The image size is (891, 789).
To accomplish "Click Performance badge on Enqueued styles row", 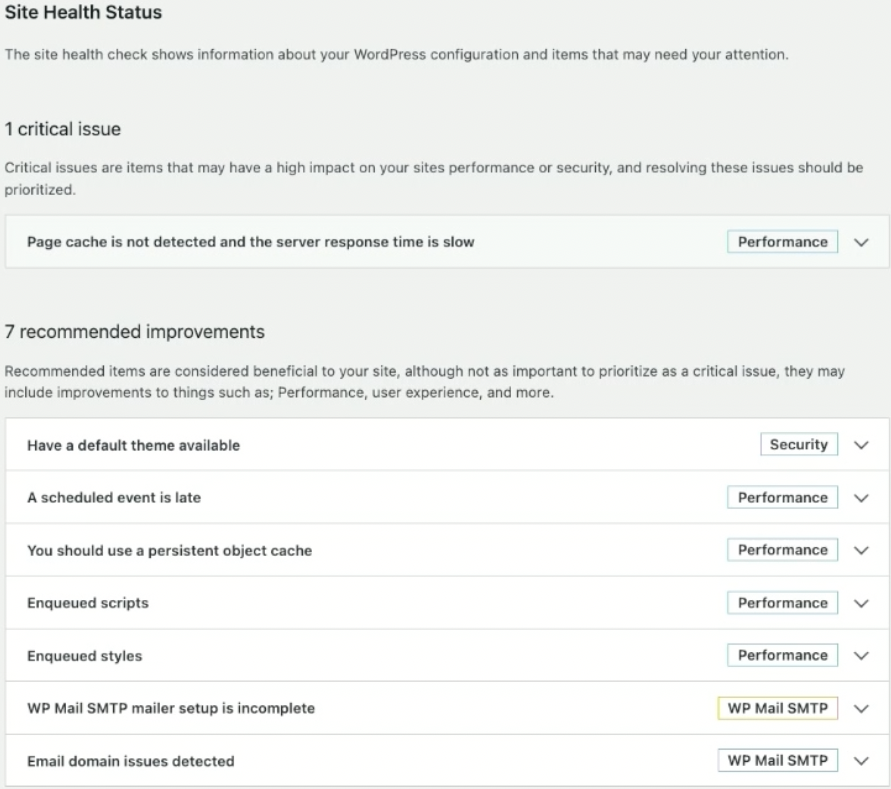I will 782,655.
